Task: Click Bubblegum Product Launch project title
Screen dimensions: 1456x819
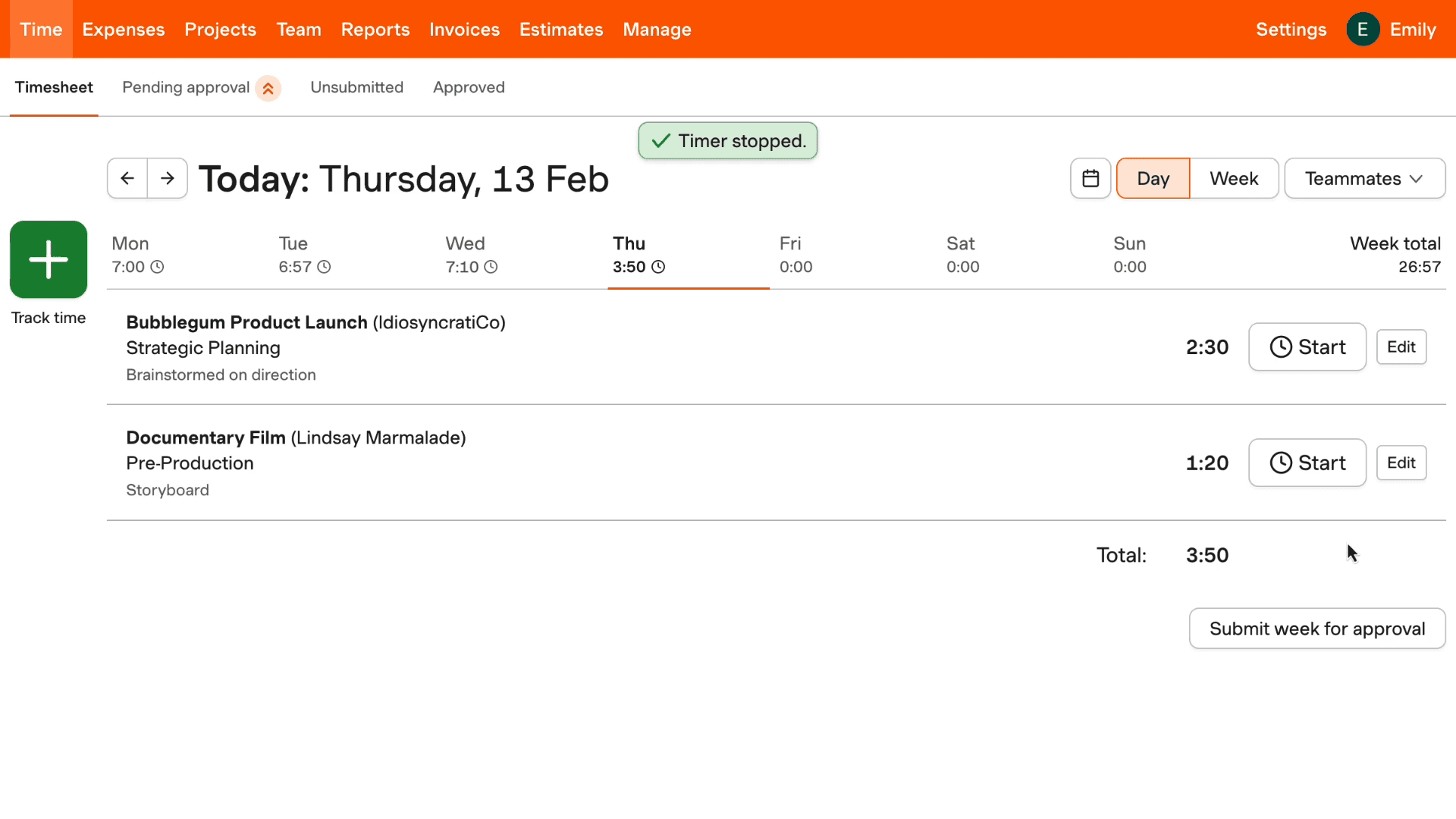Action: pyautogui.click(x=246, y=322)
